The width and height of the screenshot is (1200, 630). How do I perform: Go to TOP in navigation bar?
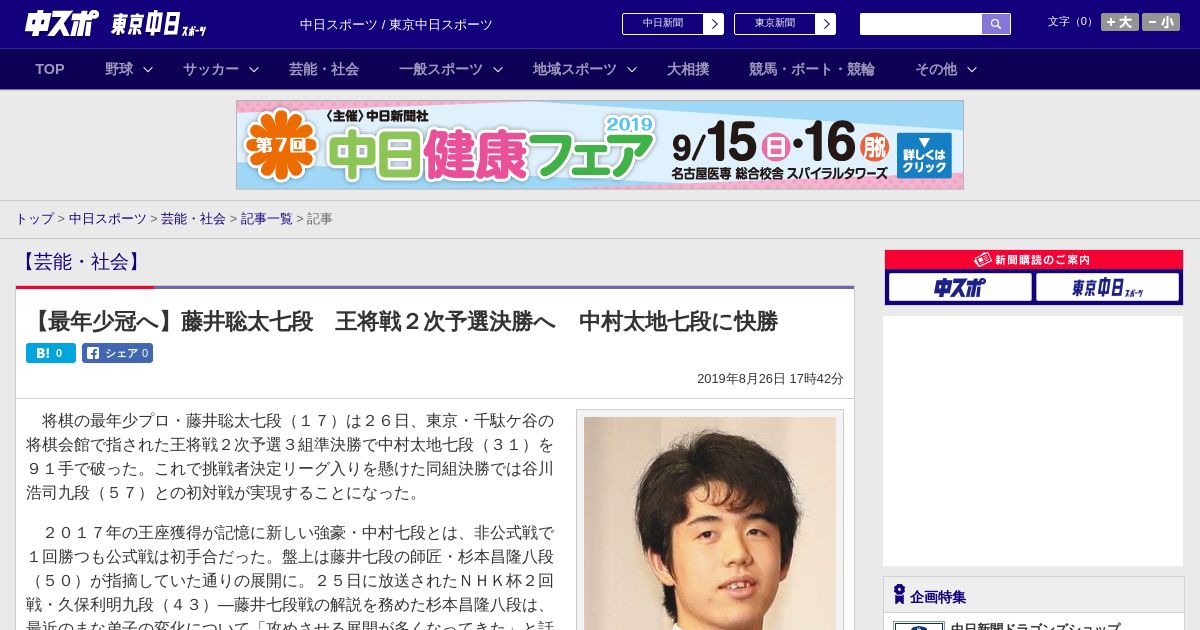[x=50, y=69]
